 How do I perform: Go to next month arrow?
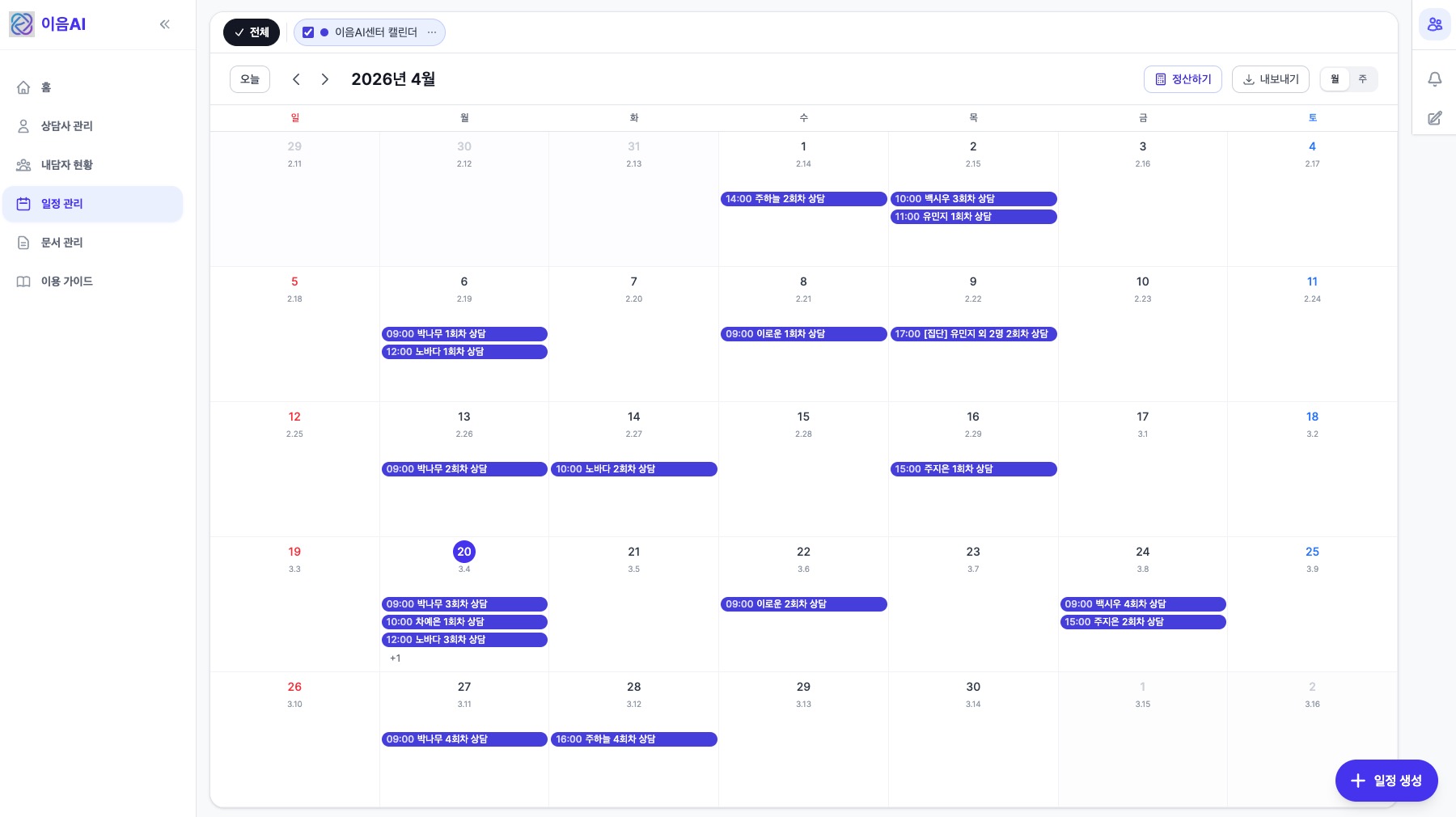point(325,79)
